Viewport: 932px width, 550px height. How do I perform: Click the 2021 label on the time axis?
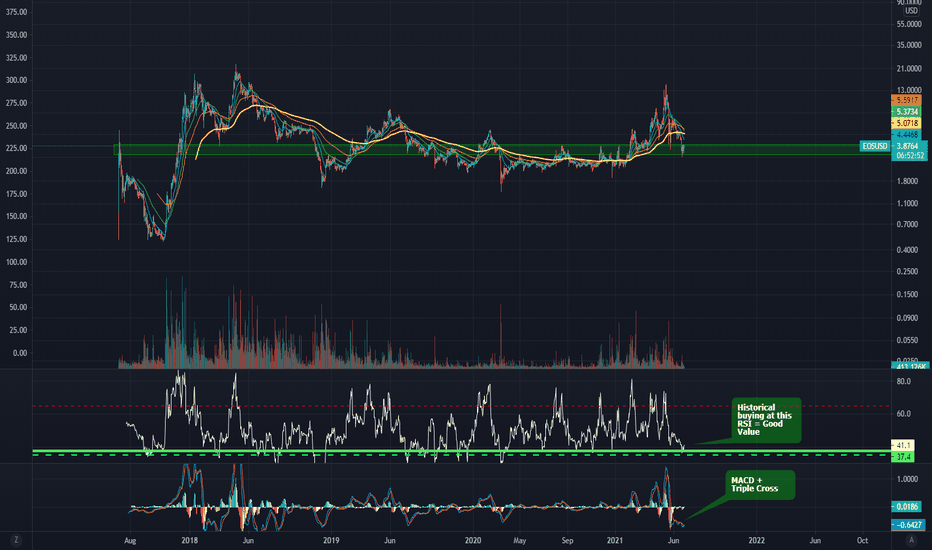click(x=615, y=540)
